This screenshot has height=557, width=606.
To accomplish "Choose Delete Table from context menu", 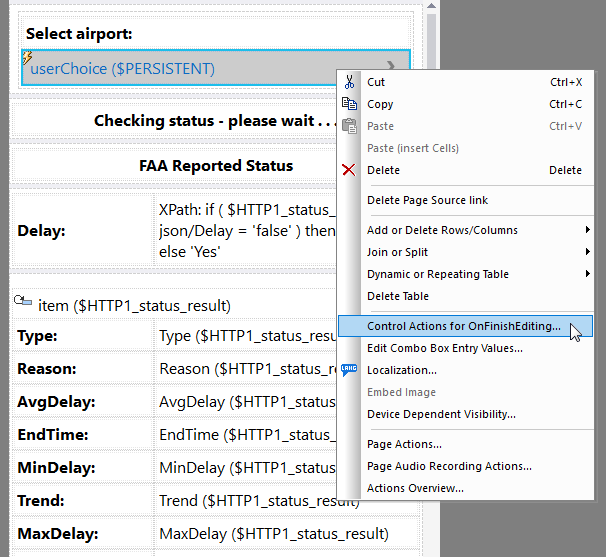I will pyautogui.click(x=398, y=296).
